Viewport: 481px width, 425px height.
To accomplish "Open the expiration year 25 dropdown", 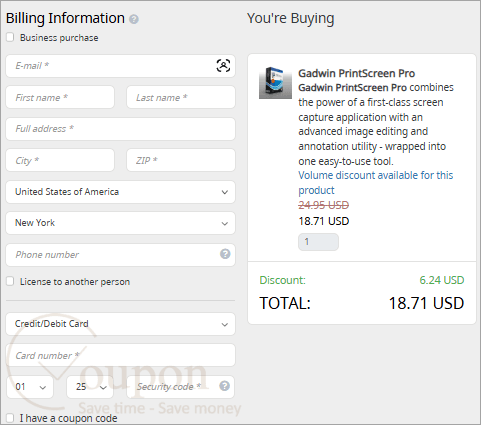I will pos(90,387).
